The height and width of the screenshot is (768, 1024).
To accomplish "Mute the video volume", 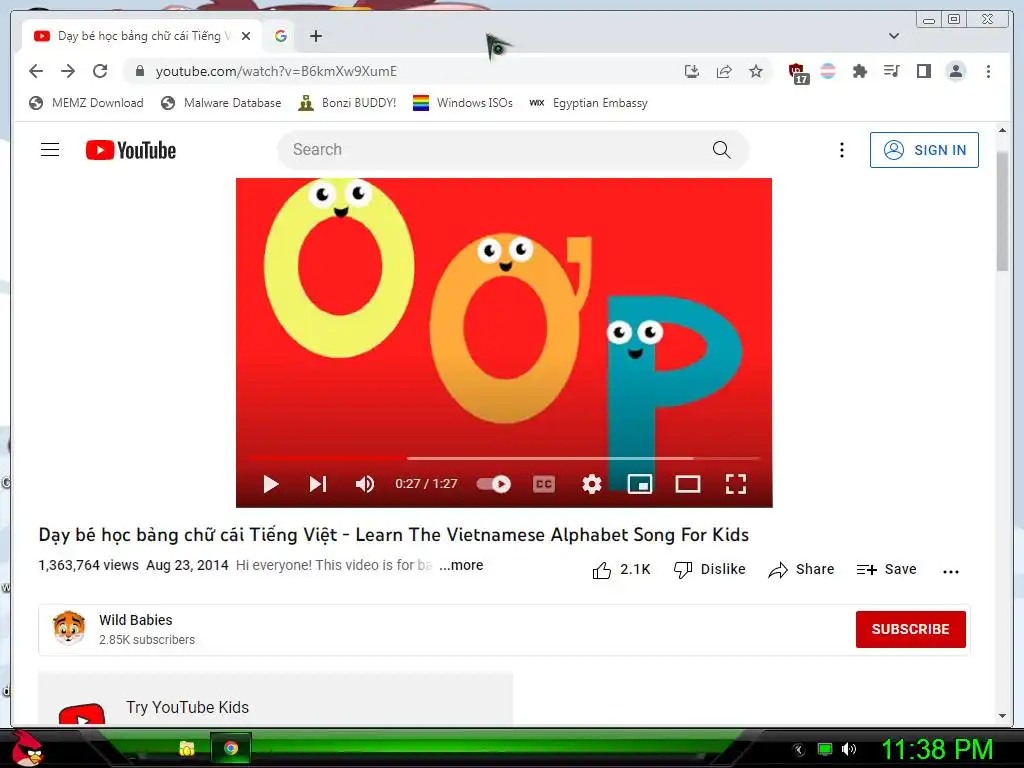I will pos(364,484).
